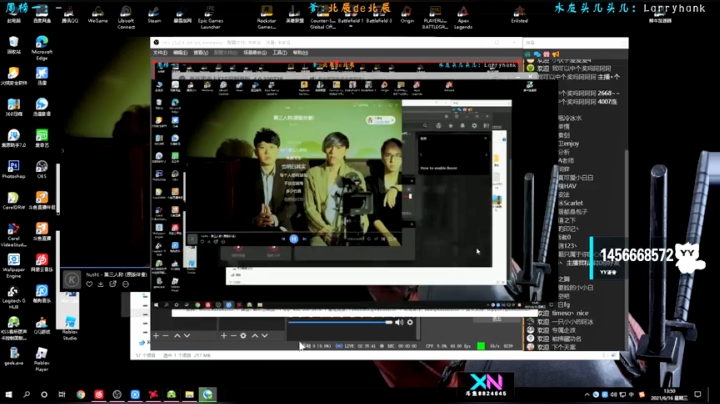This screenshot has height=404, width=720.
Task: Launch OBS from the desktop shortcut
Action: pyautogui.click(x=41, y=168)
